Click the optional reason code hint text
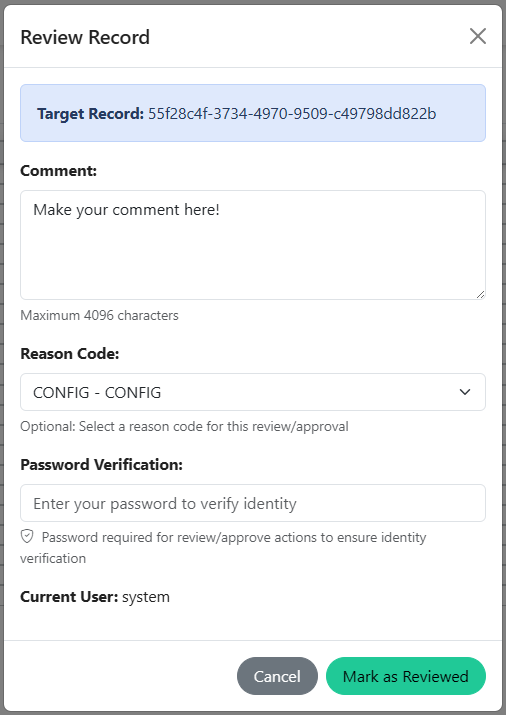Image resolution: width=506 pixels, height=715 pixels. [185, 426]
